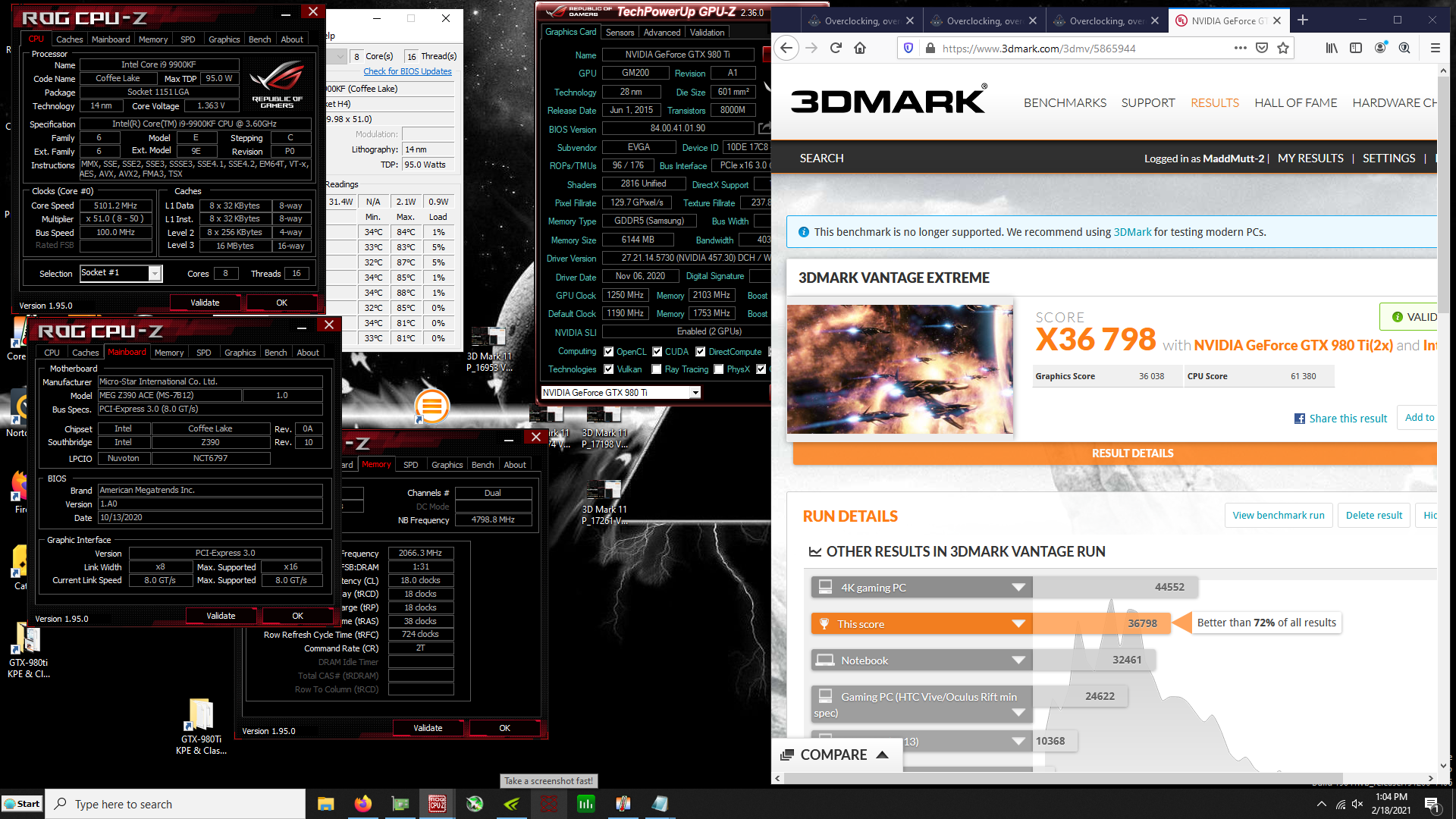Reload the 3DMark page
This screenshot has width=1456, height=819.
coord(836,48)
